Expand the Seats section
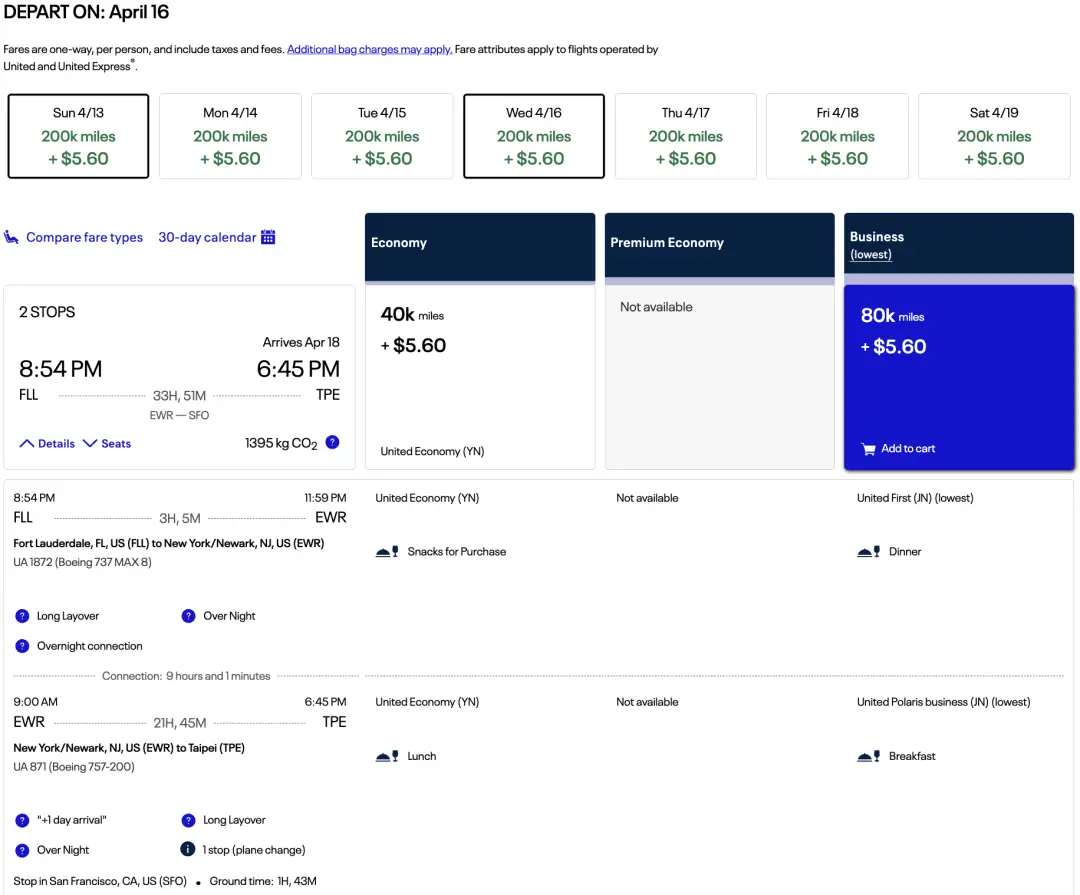Viewport: 1080px width, 895px height. [107, 443]
